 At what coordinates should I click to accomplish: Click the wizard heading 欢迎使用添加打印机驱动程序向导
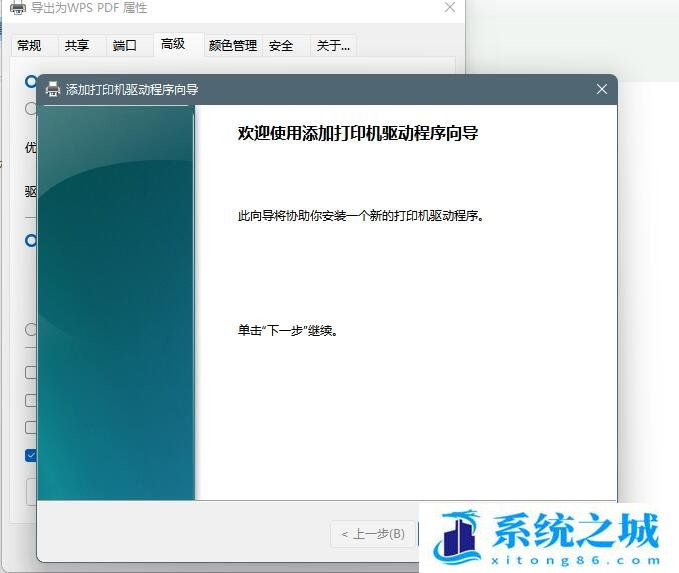(x=358, y=133)
